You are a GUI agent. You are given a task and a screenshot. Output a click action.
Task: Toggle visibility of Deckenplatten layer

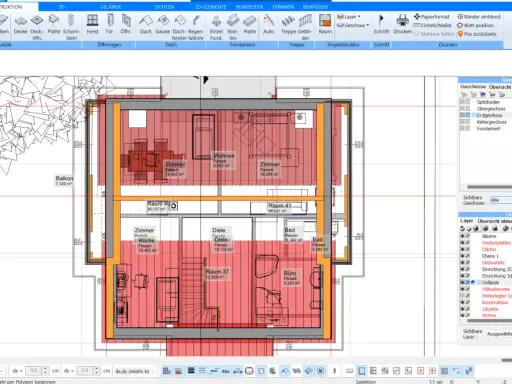click(462, 243)
